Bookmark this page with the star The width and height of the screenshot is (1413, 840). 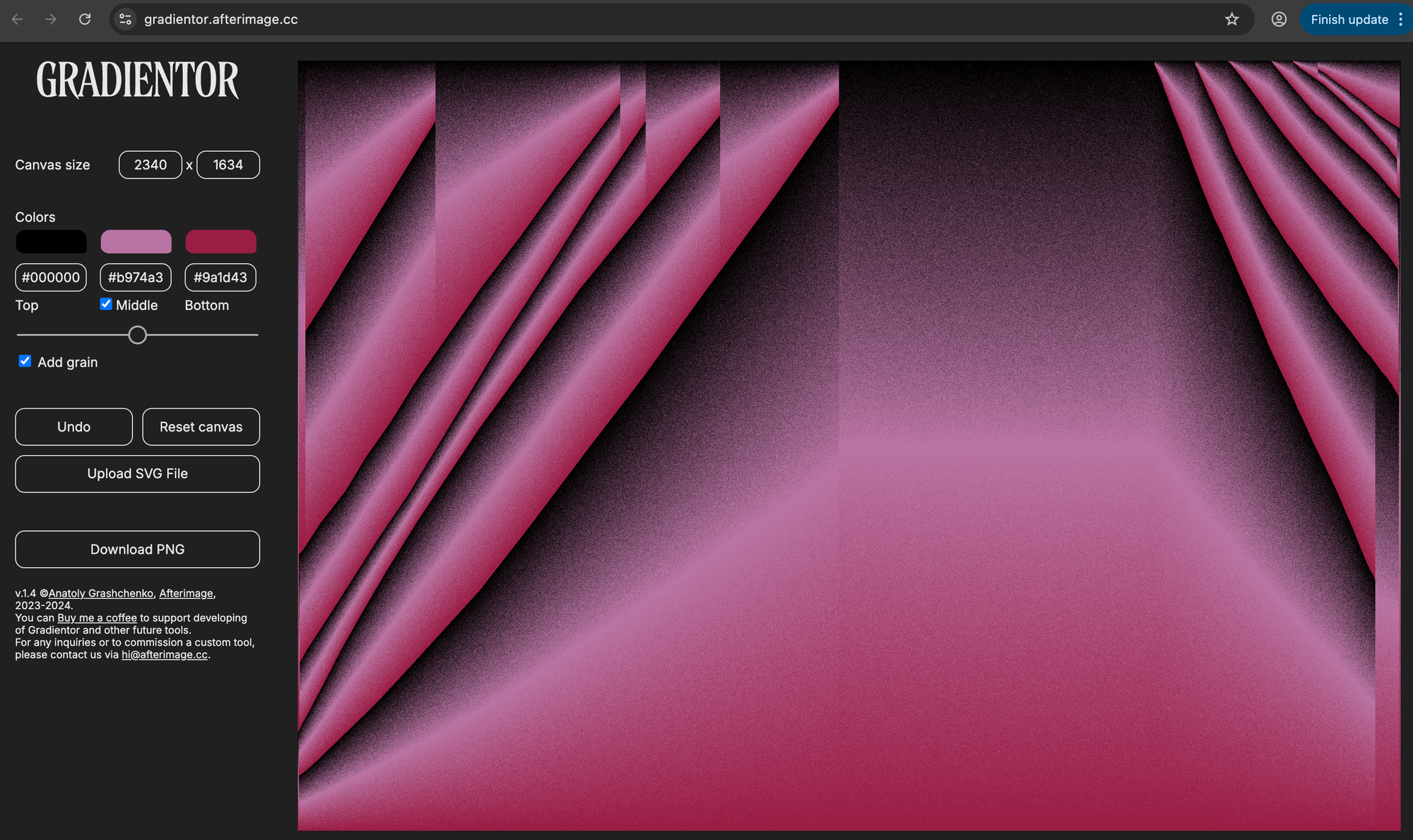[x=1232, y=19]
